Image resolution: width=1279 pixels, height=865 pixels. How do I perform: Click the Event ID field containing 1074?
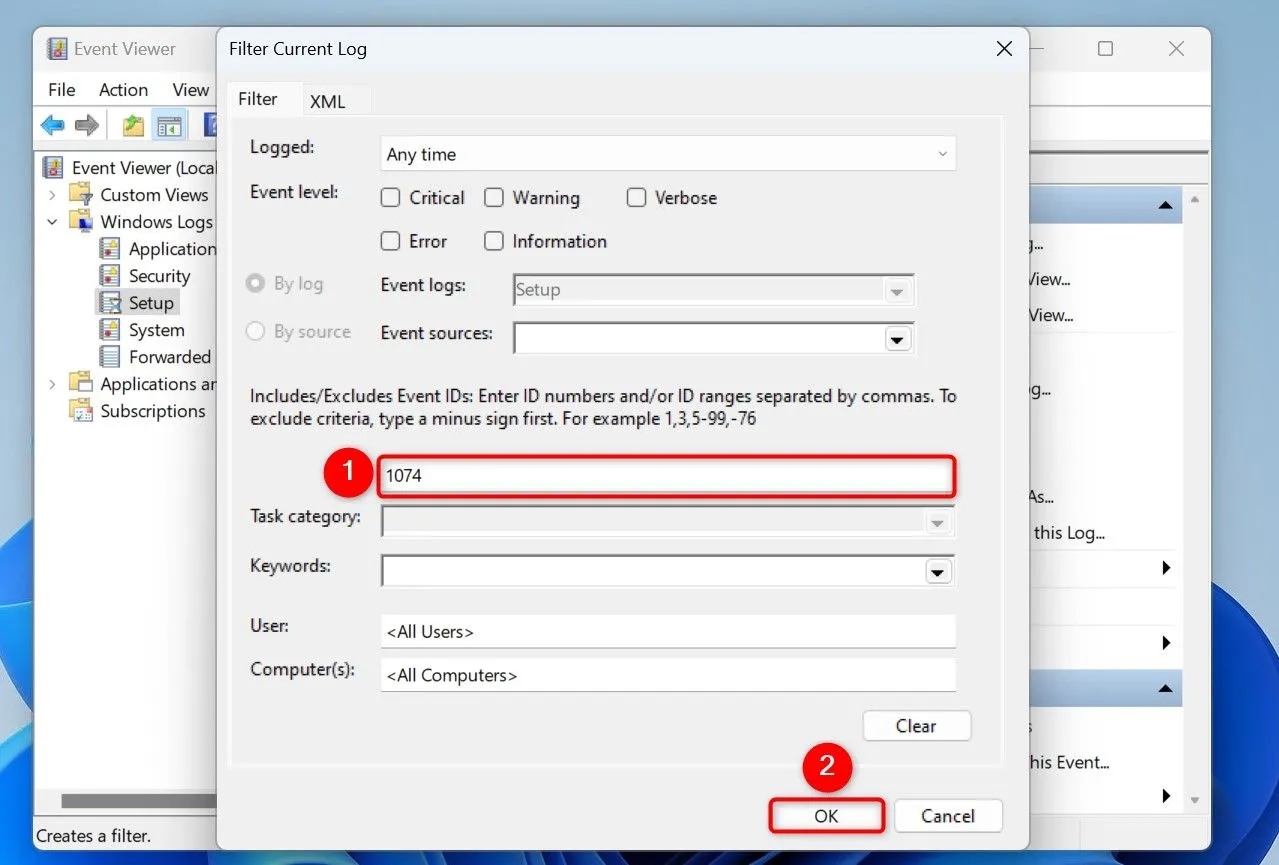coord(667,476)
